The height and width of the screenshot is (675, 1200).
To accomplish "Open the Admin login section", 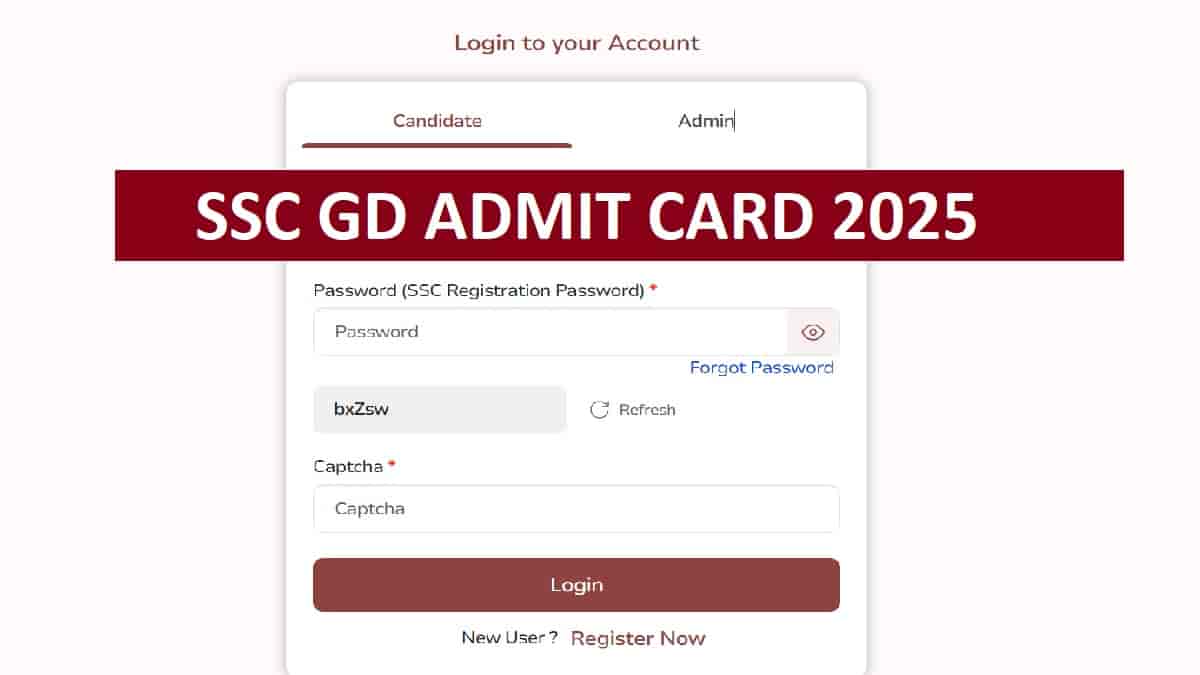I will pyautogui.click(x=704, y=120).
